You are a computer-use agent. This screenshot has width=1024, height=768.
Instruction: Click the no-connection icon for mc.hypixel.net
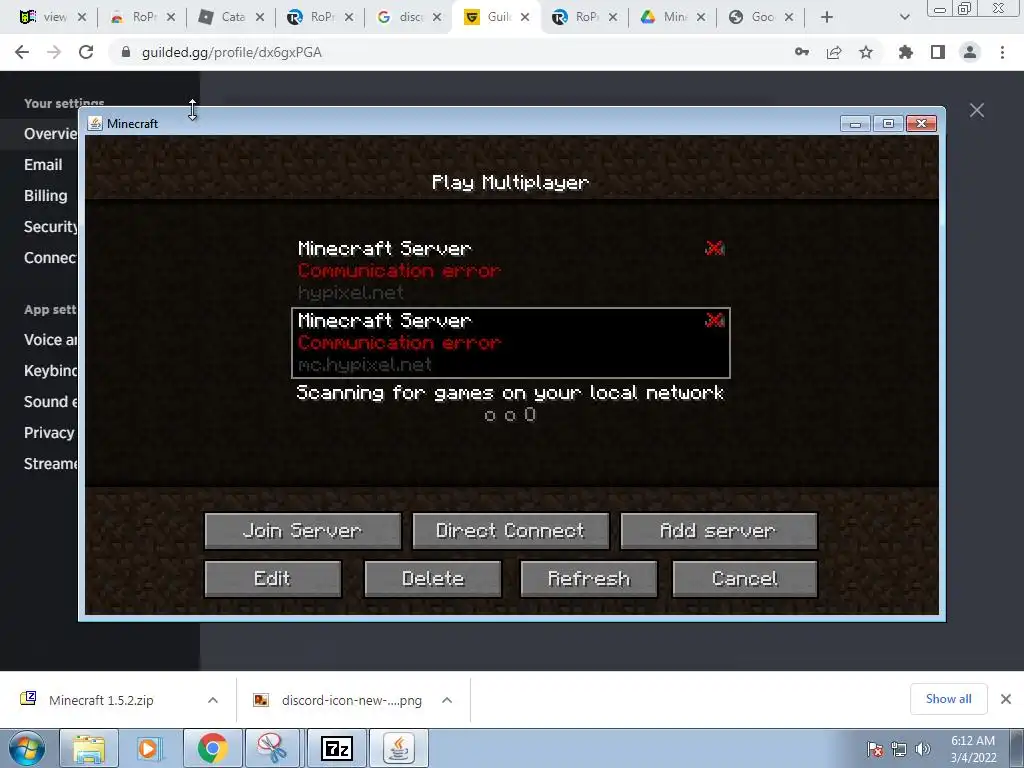point(714,320)
